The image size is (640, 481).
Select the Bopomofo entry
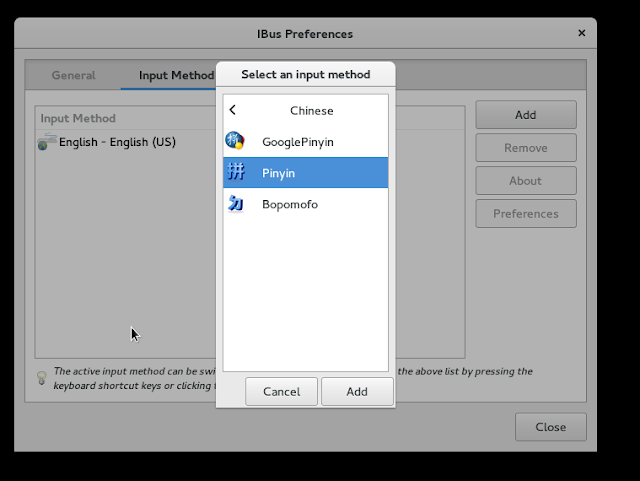click(x=305, y=204)
